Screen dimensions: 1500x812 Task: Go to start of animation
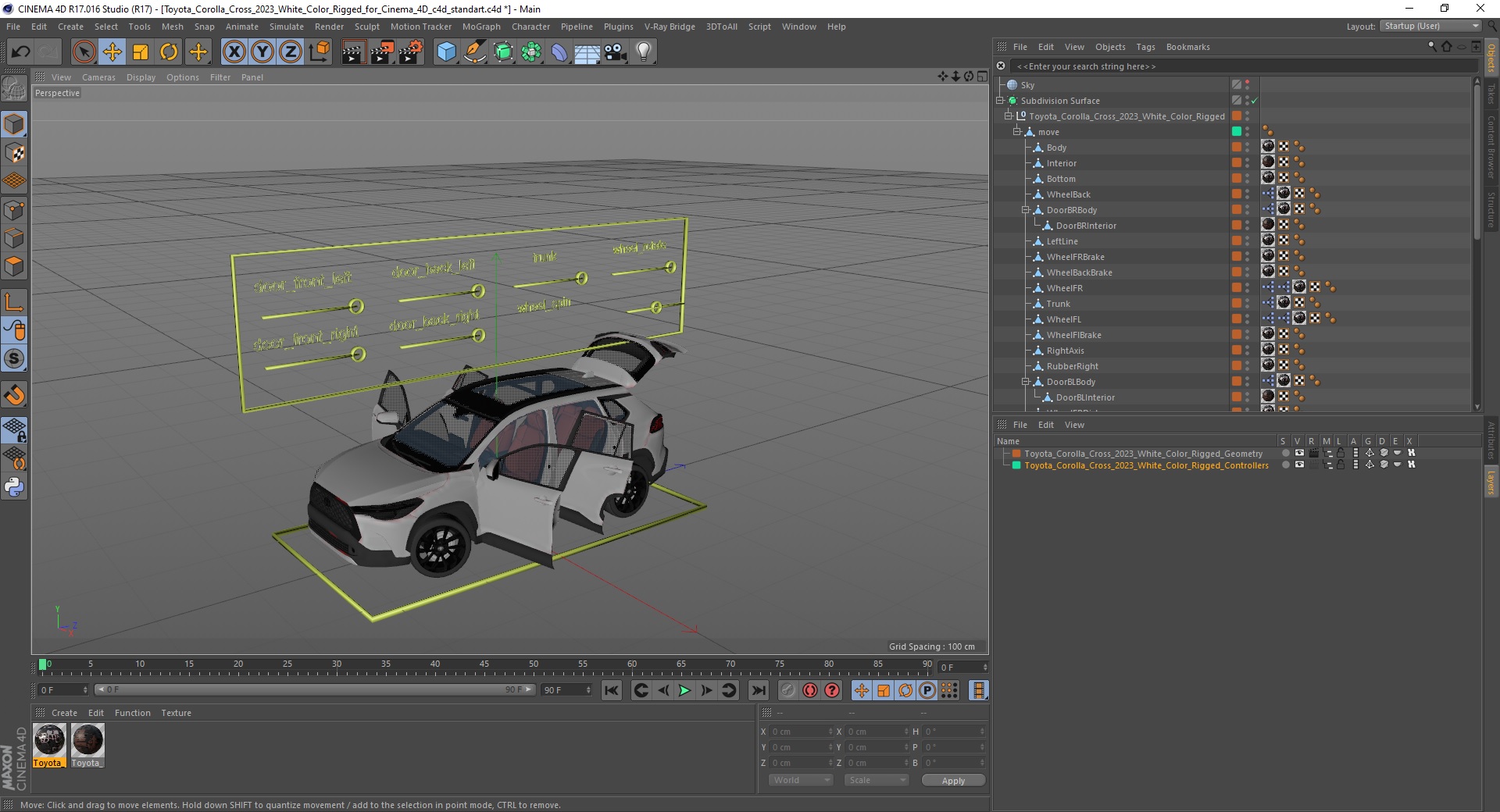[612, 690]
